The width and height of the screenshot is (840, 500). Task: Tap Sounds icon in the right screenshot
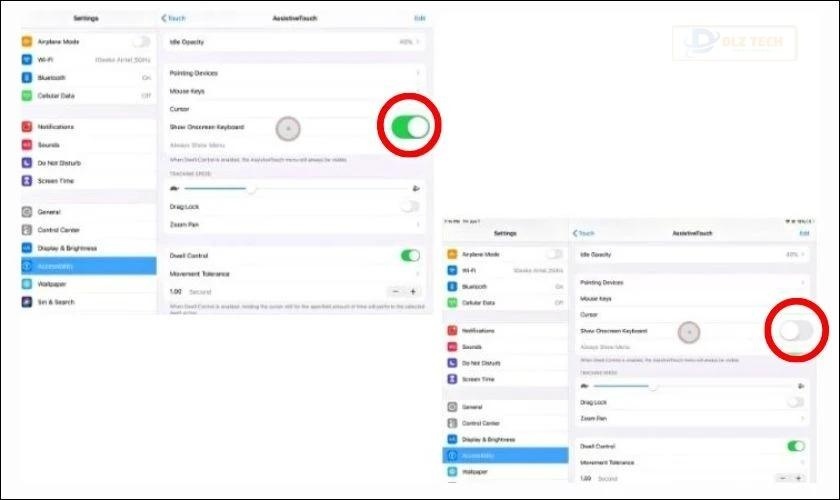(x=453, y=345)
